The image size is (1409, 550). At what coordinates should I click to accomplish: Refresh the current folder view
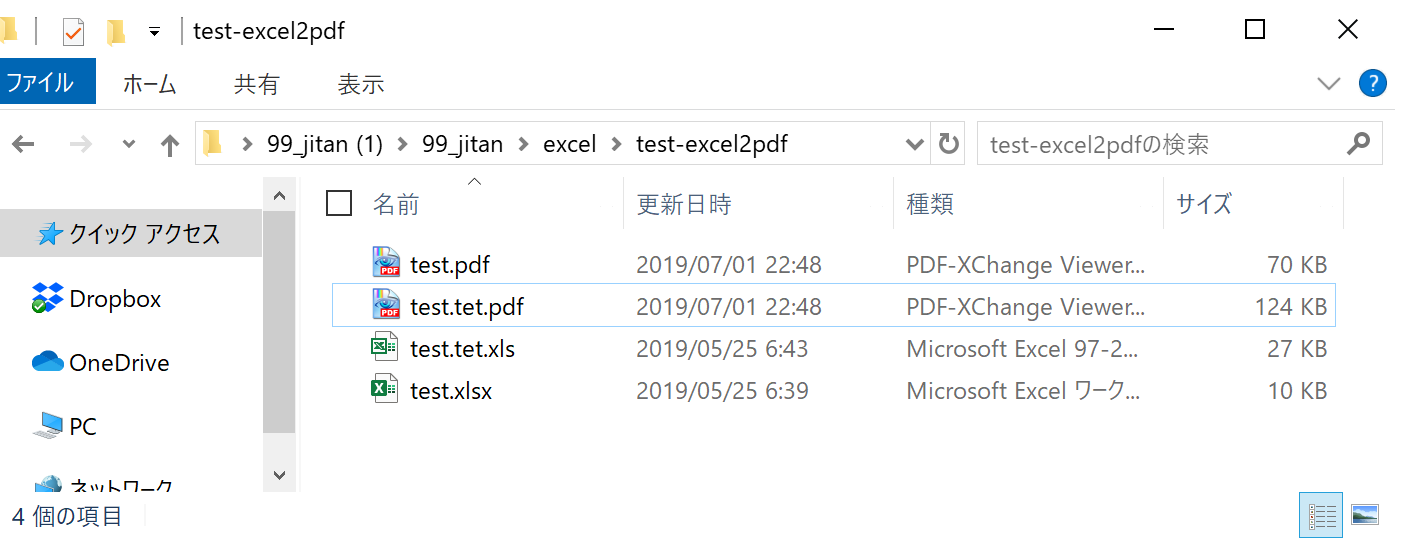click(949, 144)
